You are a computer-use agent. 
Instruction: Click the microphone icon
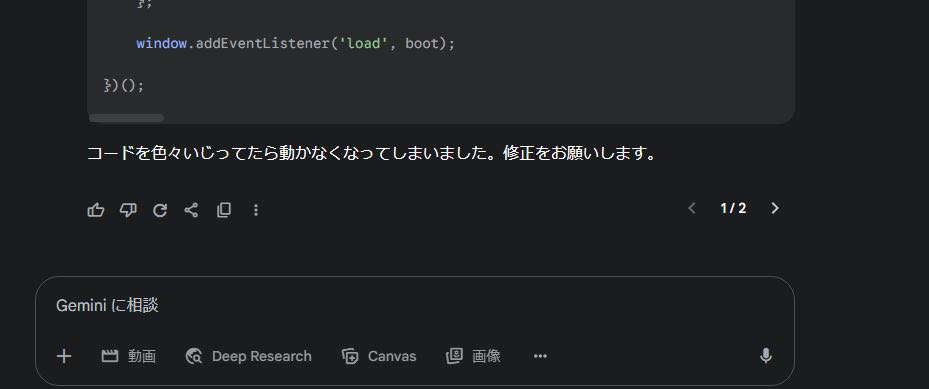pyautogui.click(x=765, y=356)
